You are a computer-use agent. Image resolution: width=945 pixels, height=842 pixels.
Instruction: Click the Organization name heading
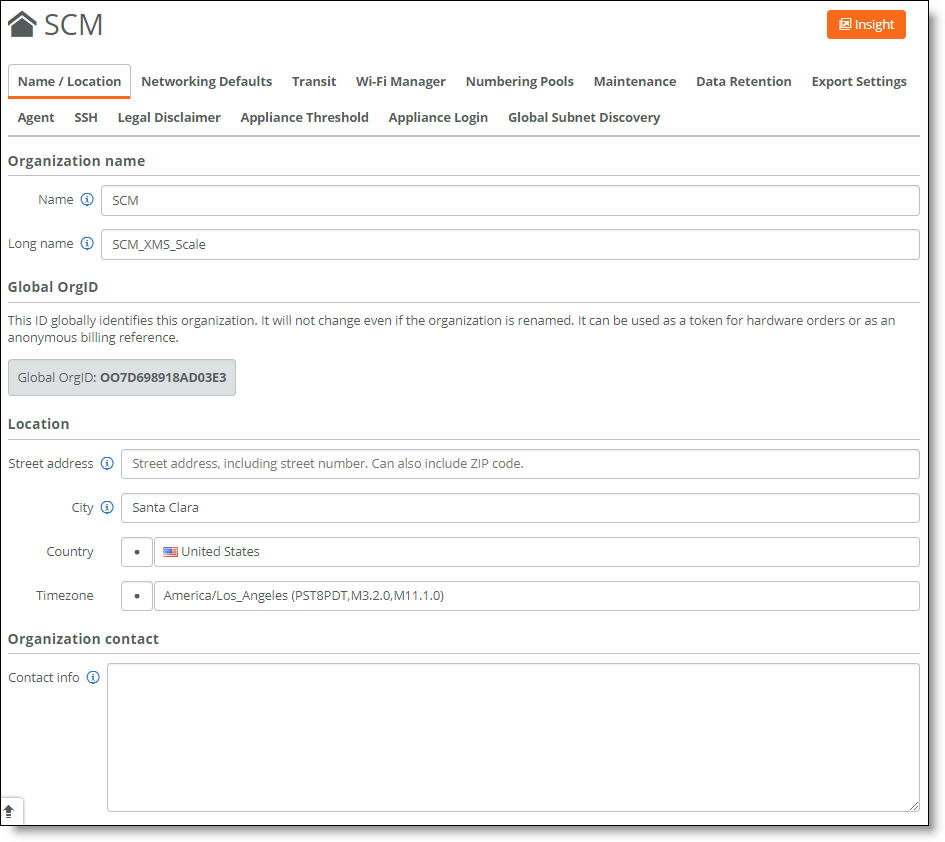click(x=77, y=161)
